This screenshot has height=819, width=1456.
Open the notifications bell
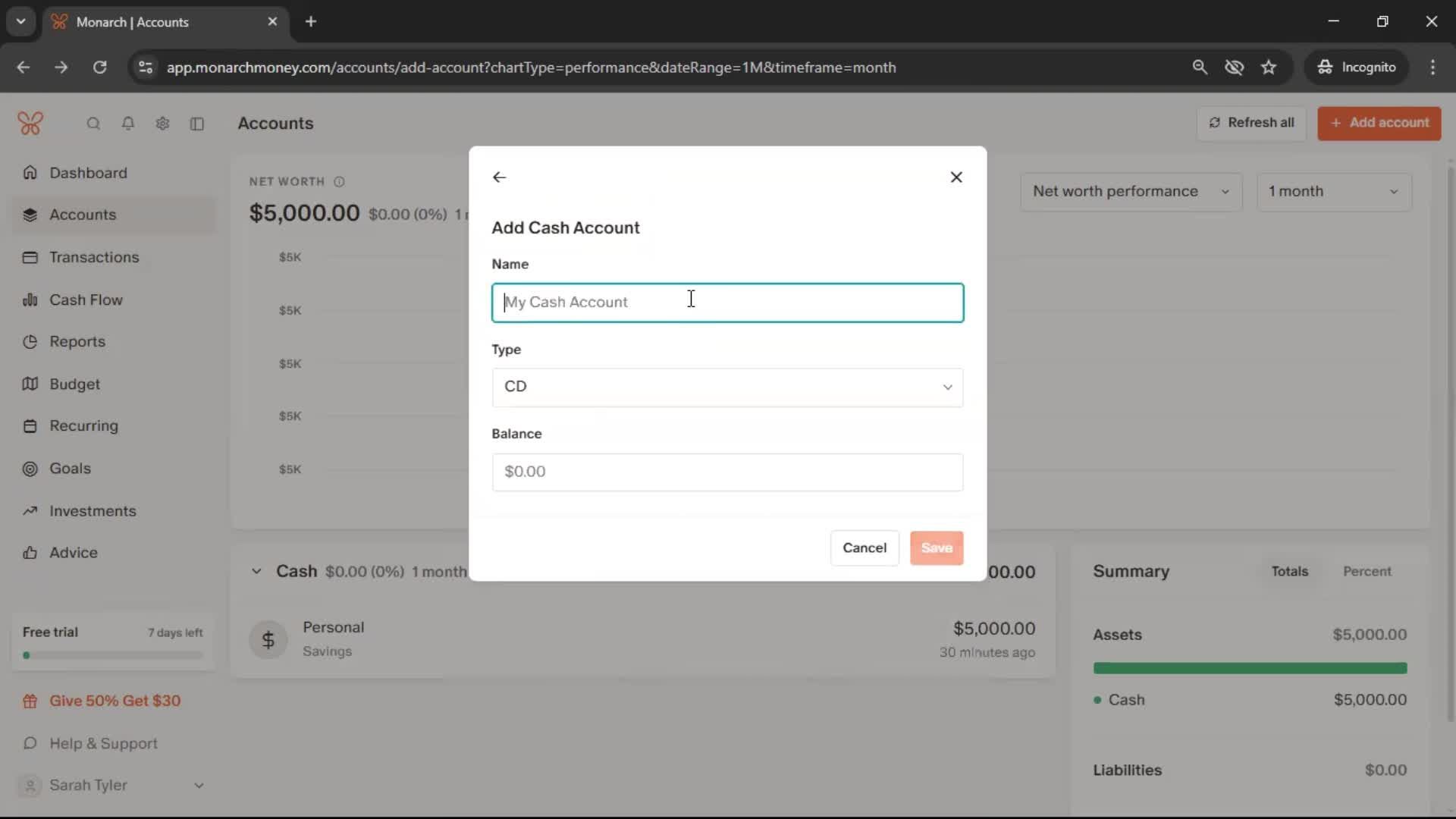pyautogui.click(x=128, y=124)
